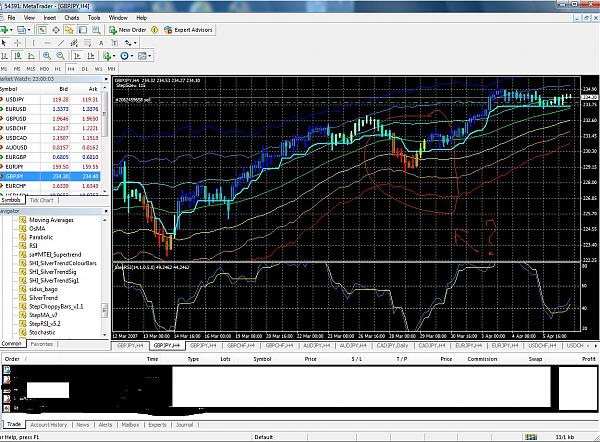Open the Indicators list icon

point(107,56)
